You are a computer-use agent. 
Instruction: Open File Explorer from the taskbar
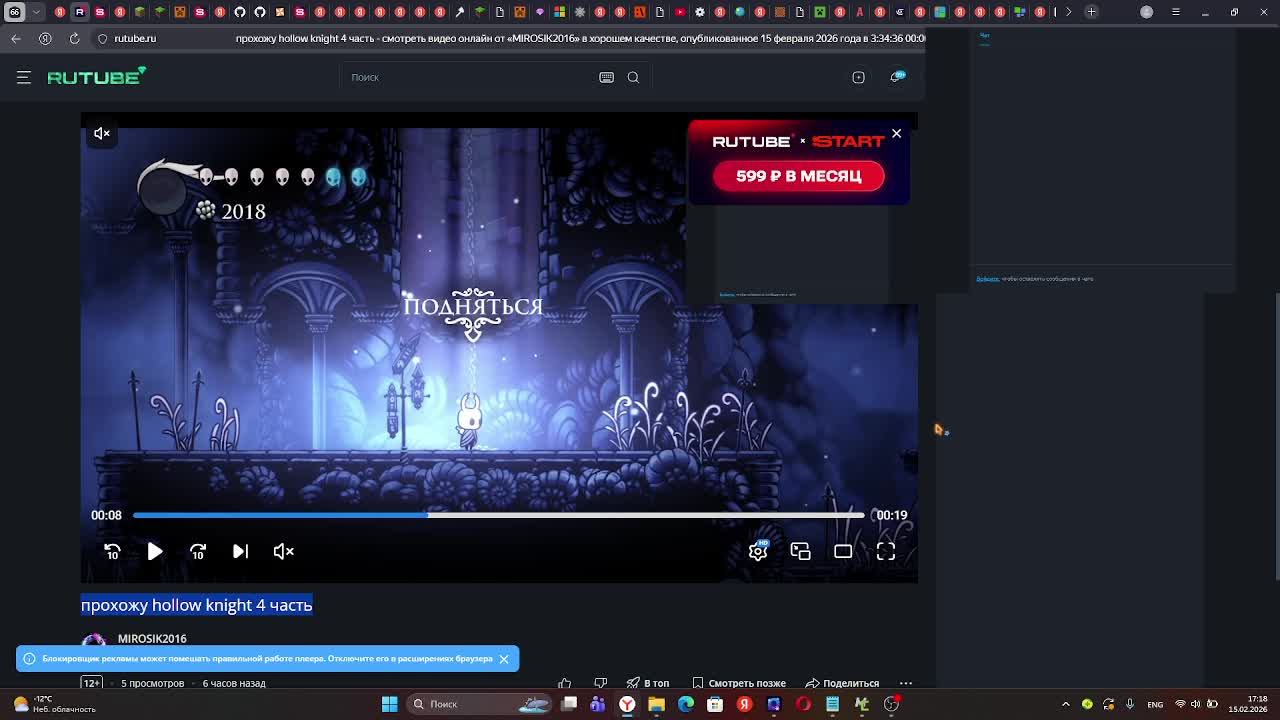(x=656, y=704)
